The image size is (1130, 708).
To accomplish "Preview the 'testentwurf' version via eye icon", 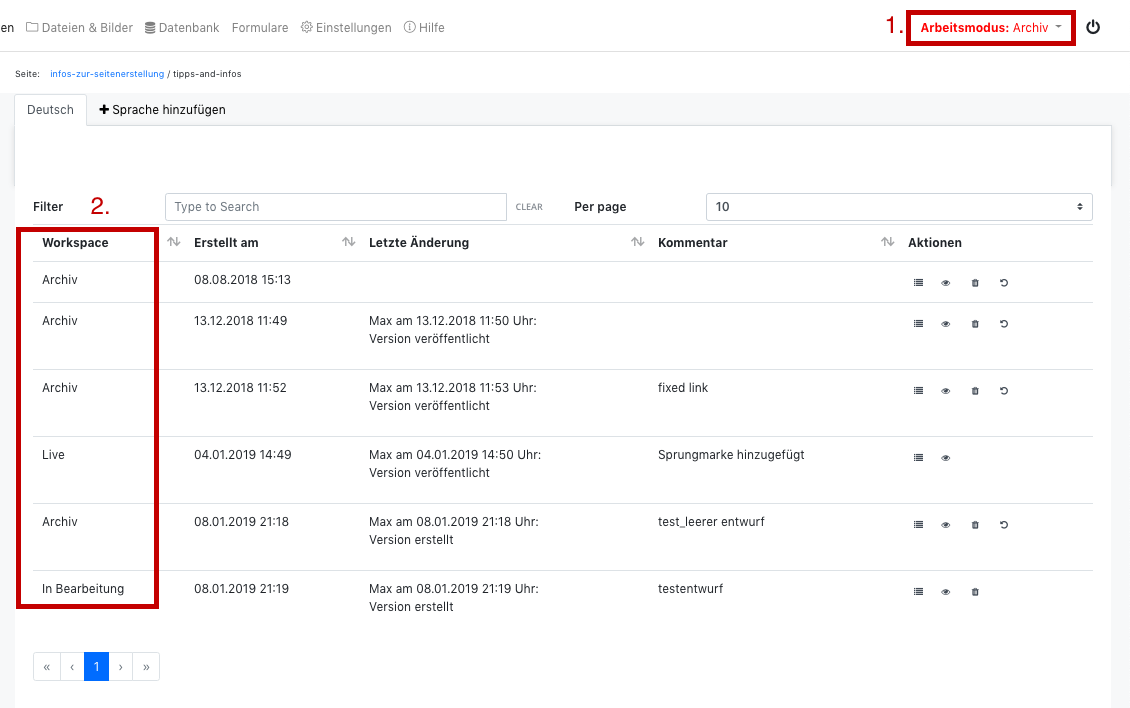I will [x=946, y=592].
